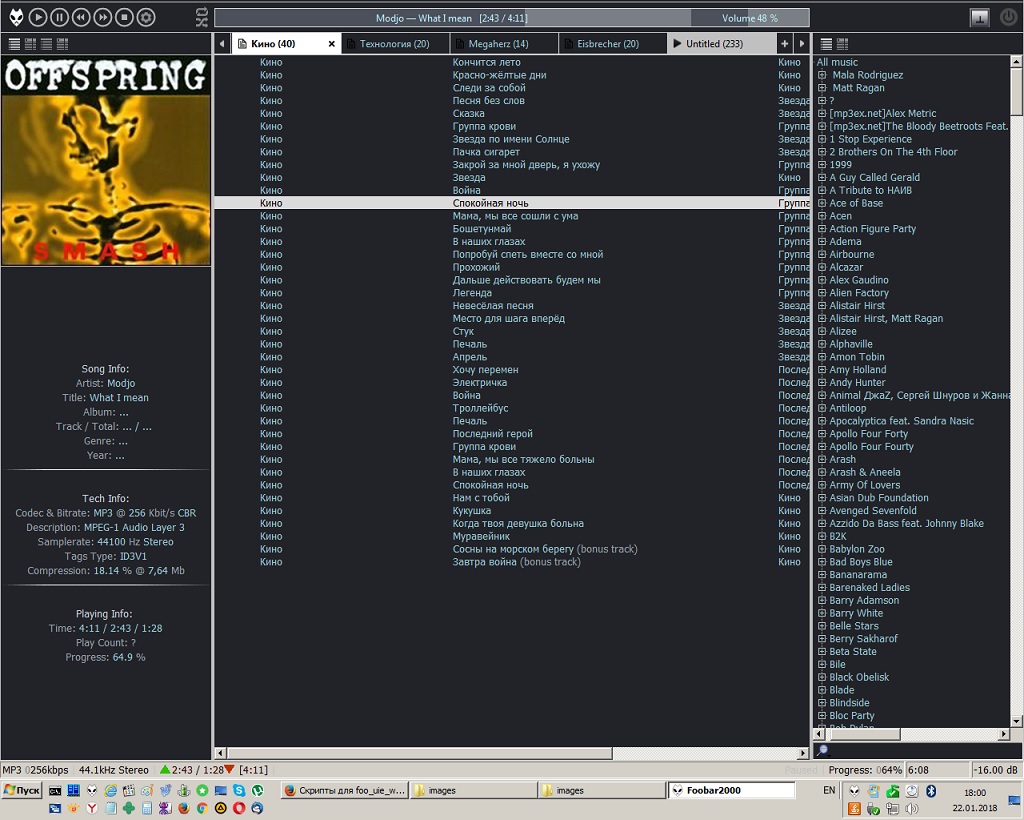Skip to the previous track
The image size is (1024, 820).
click(x=81, y=17)
